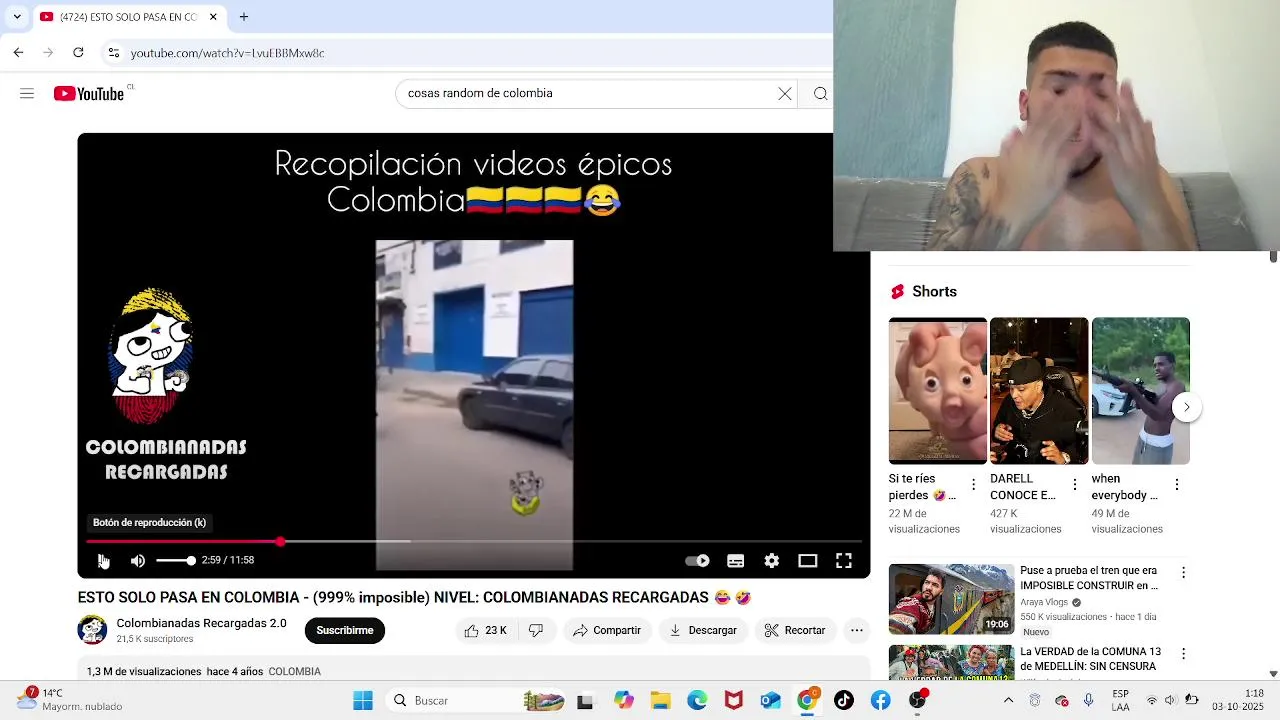Image resolution: width=1280 pixels, height=720 pixels.
Task: Like the video (23 K)
Action: [x=484, y=630]
